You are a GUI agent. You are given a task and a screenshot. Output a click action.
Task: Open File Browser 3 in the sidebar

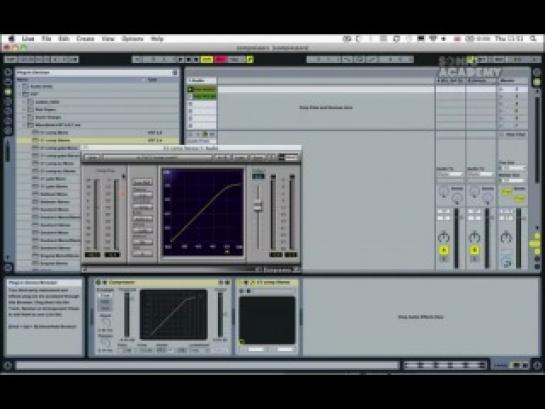tap(8, 121)
